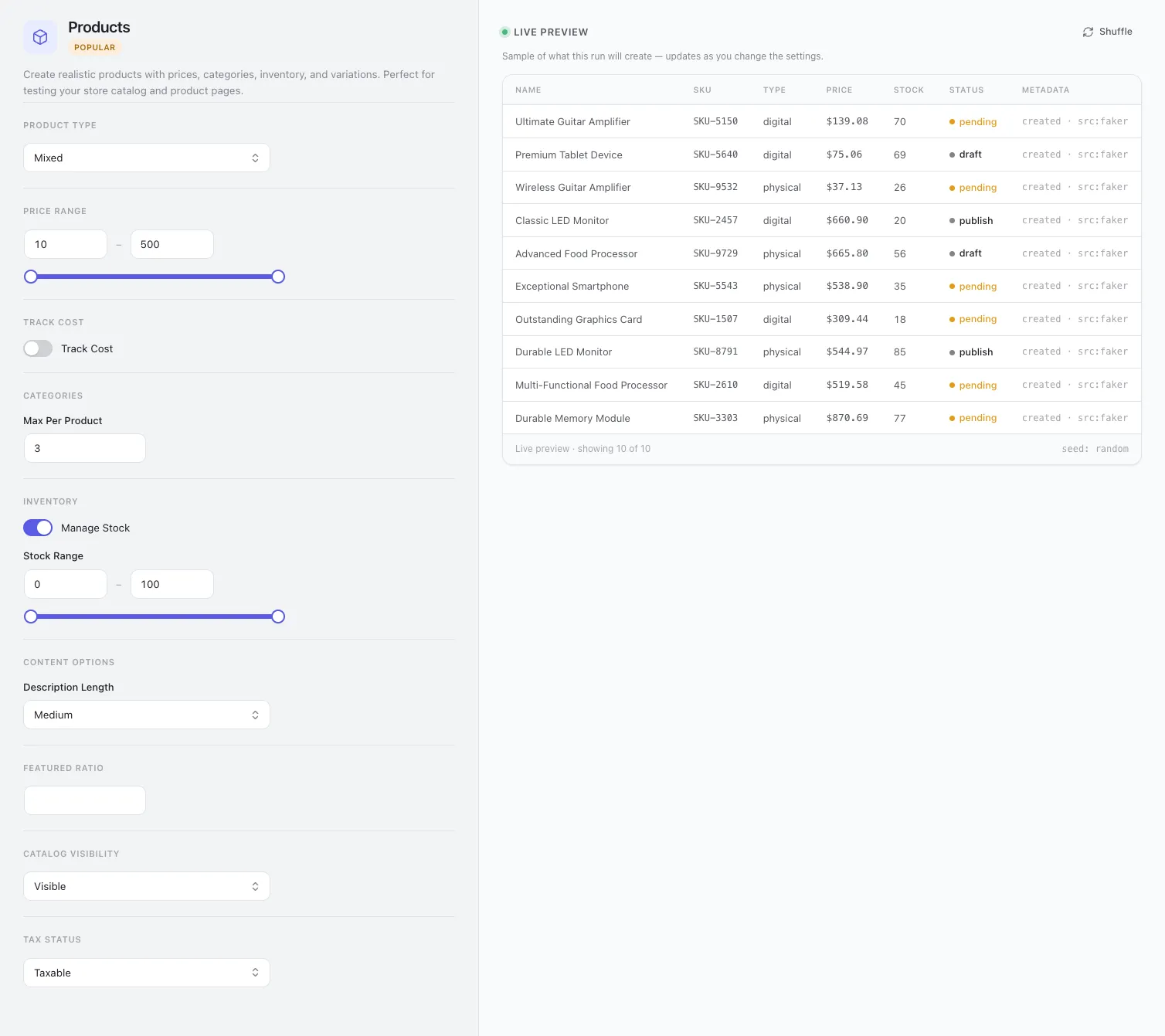
Task: Click the PRICE column header
Action: pos(839,90)
